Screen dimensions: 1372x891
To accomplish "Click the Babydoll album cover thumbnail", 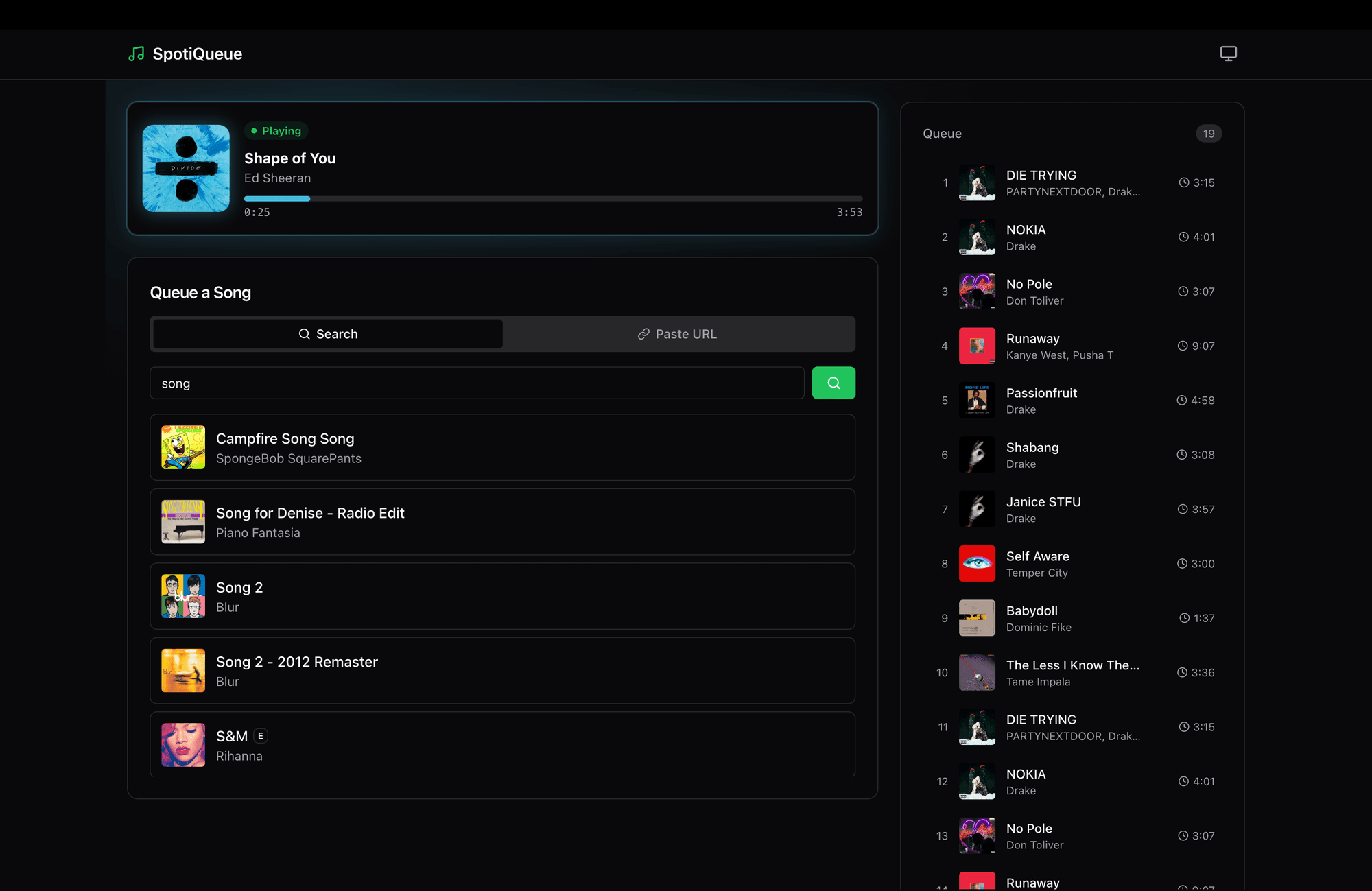I will 977,618.
